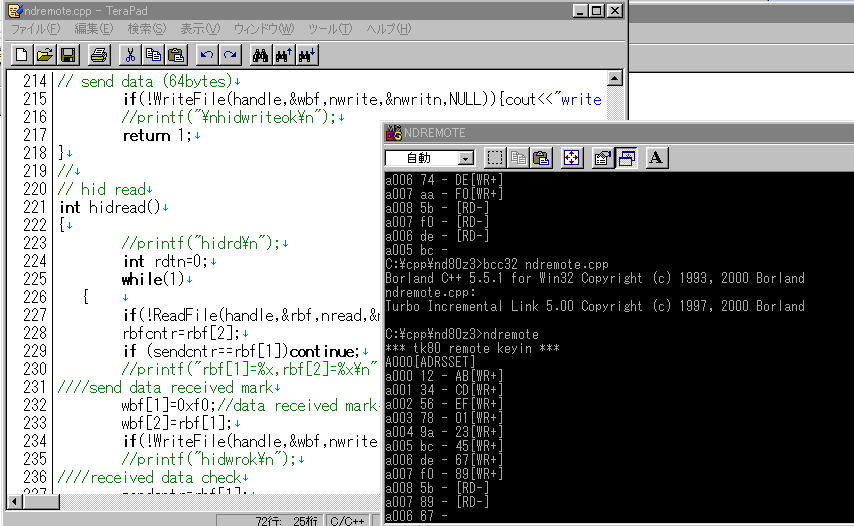Click the 'rbfcntr=rbf[2];' code line

(x=181, y=333)
